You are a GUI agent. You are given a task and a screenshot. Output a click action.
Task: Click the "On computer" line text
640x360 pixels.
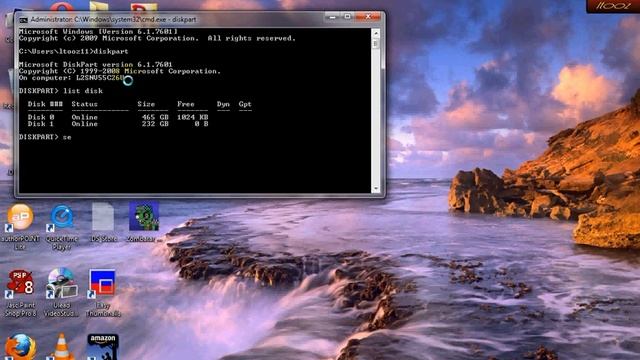[x=71, y=78]
